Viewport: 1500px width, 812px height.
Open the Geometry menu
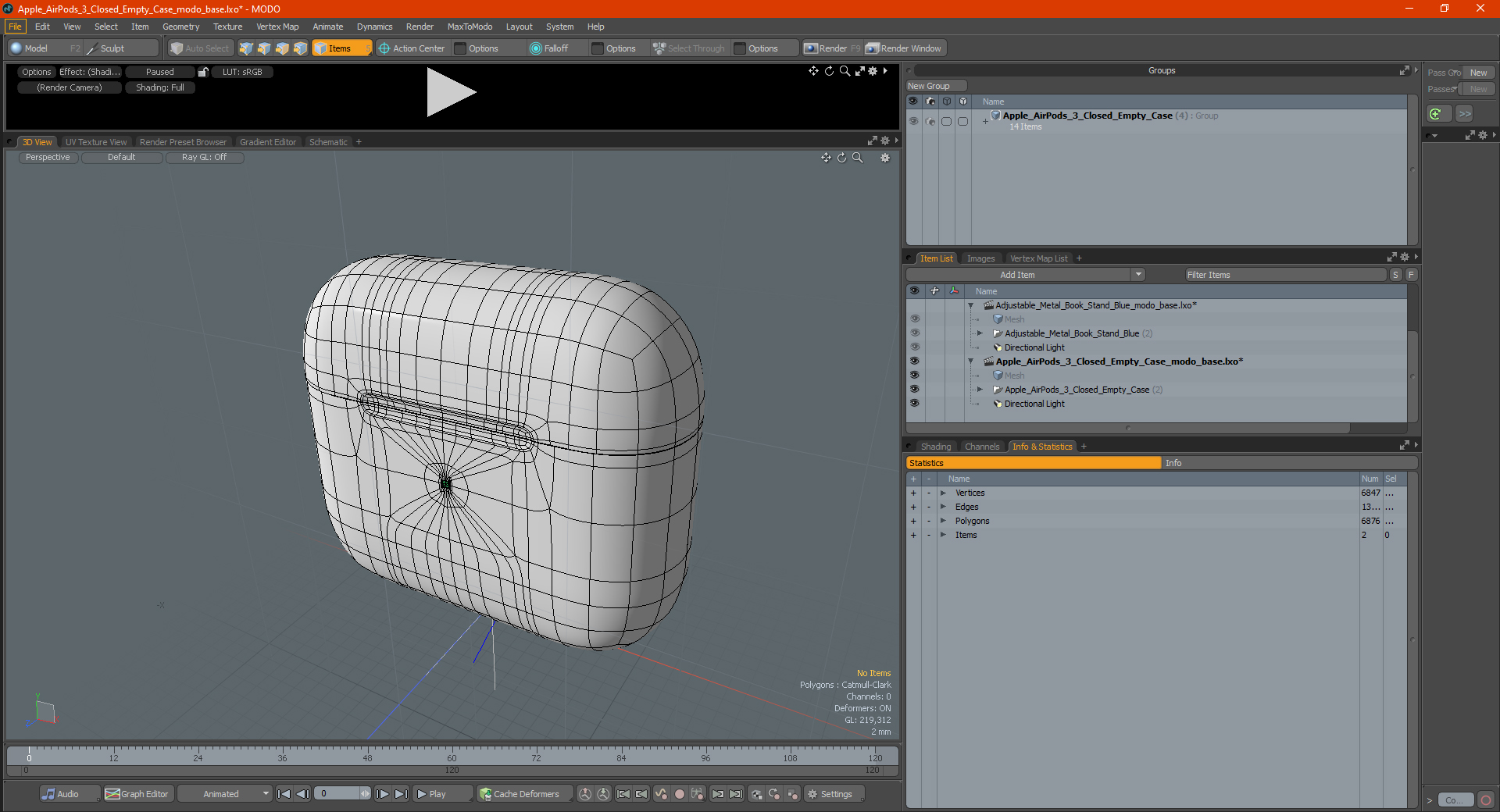pos(180,27)
